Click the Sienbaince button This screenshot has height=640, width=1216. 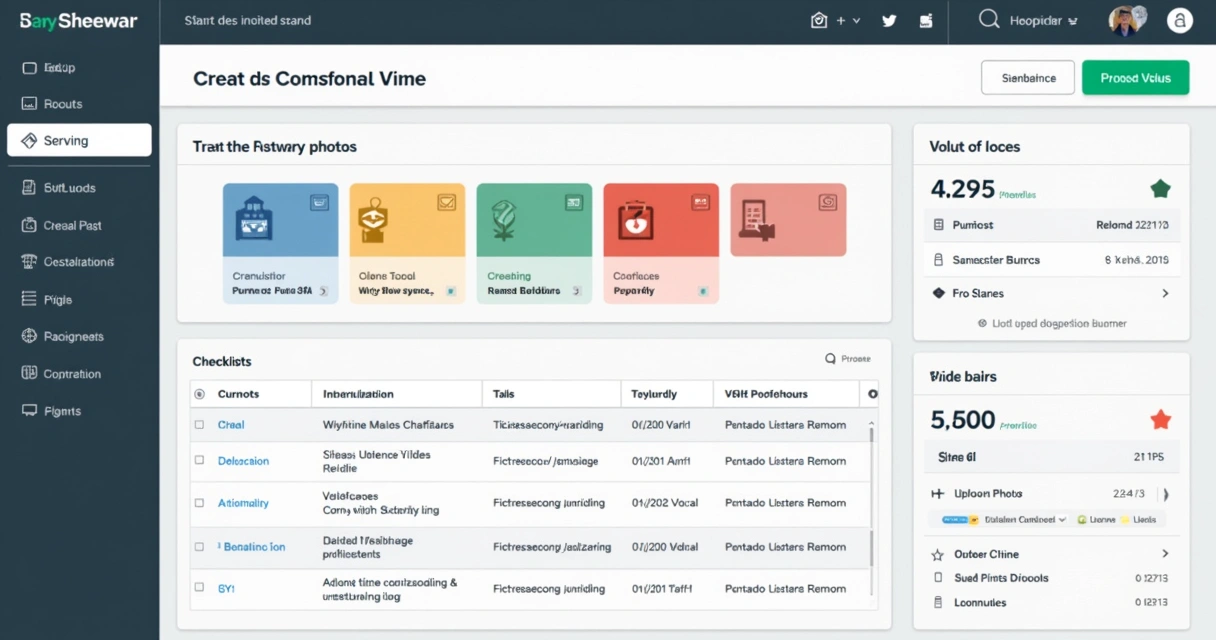(1028, 78)
